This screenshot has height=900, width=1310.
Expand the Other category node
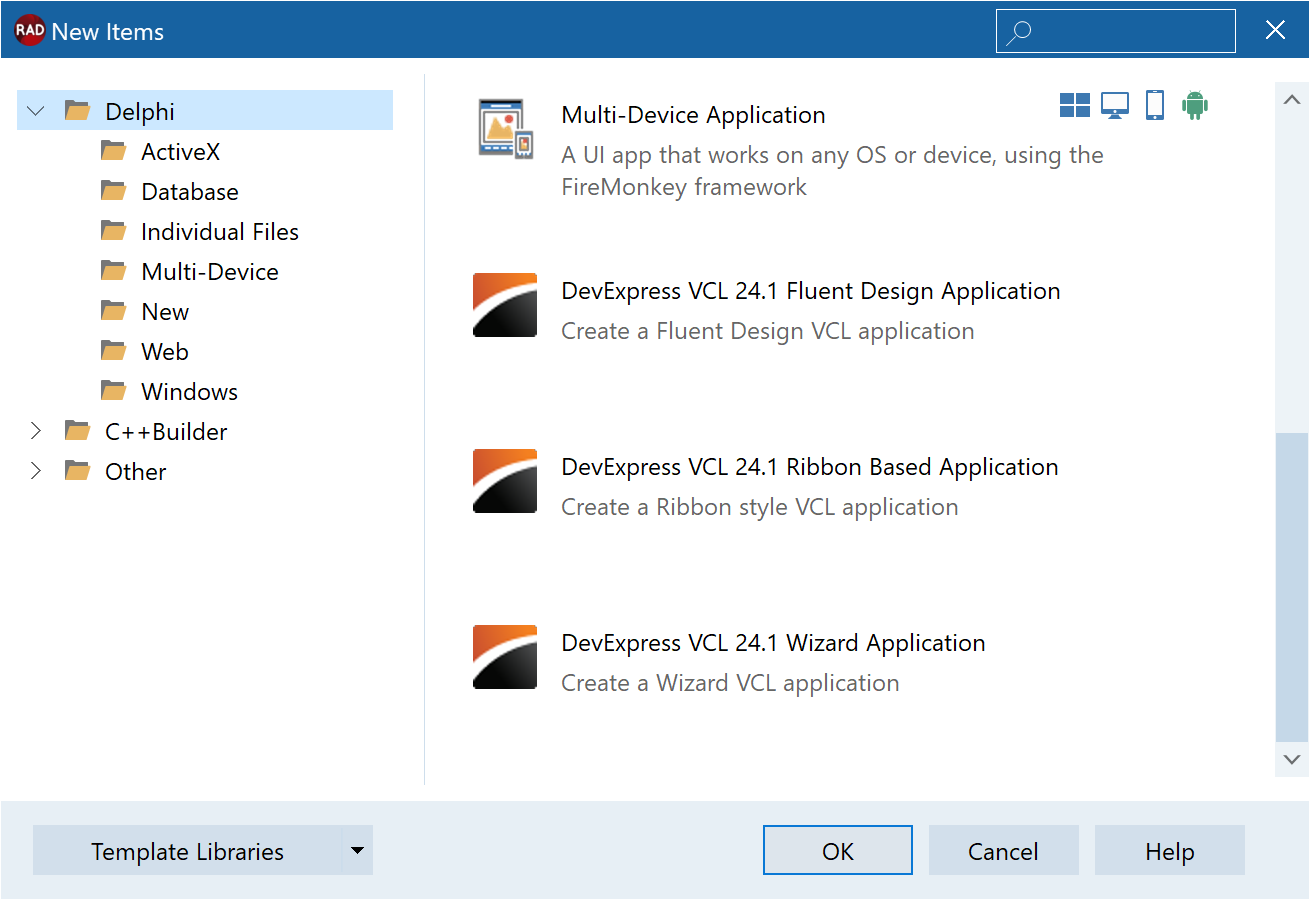36,471
